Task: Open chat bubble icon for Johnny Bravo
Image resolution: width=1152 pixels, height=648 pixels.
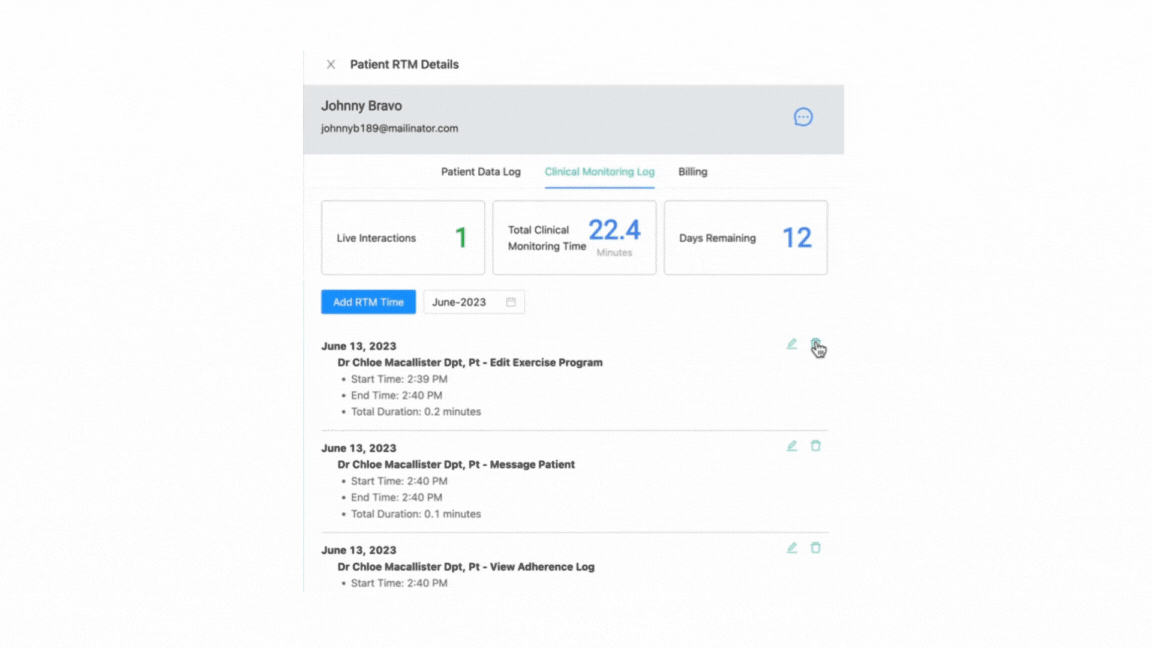Action: pos(803,117)
